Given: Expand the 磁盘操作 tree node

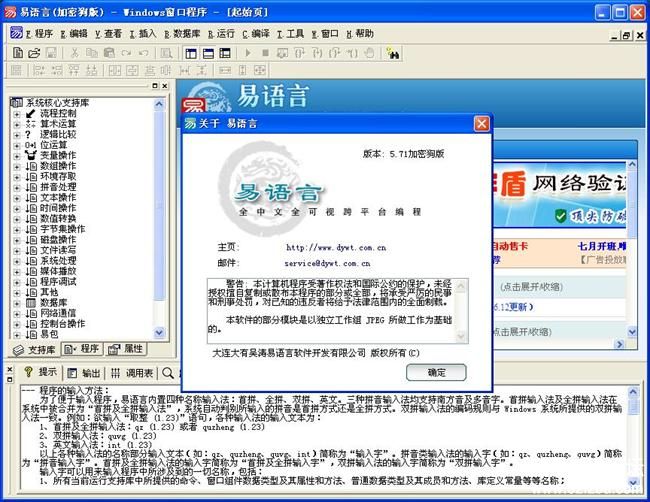Looking at the screenshot, I should click(x=17, y=240).
